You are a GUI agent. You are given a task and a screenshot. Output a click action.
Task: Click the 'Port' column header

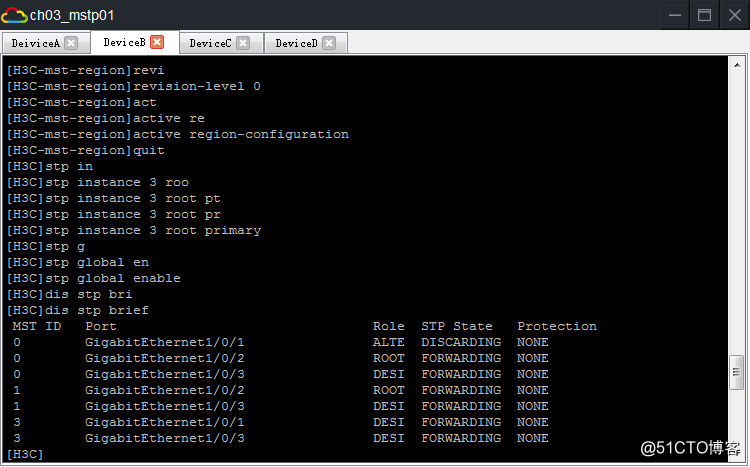click(x=100, y=326)
